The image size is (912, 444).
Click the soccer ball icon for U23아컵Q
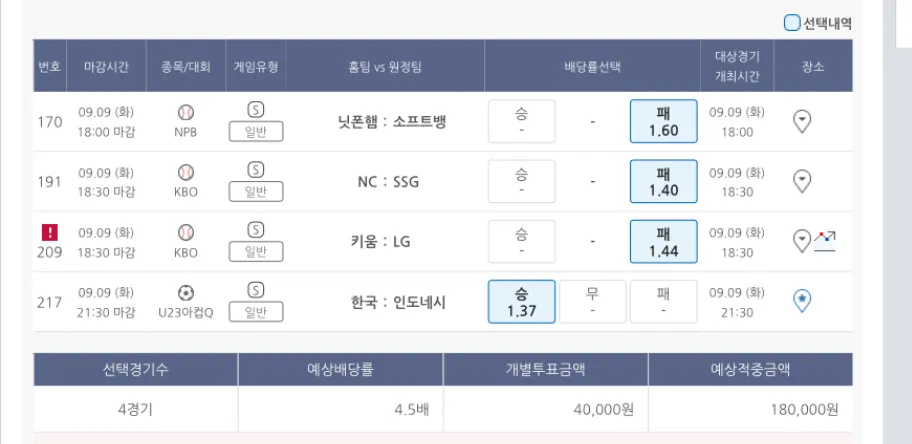[185, 293]
